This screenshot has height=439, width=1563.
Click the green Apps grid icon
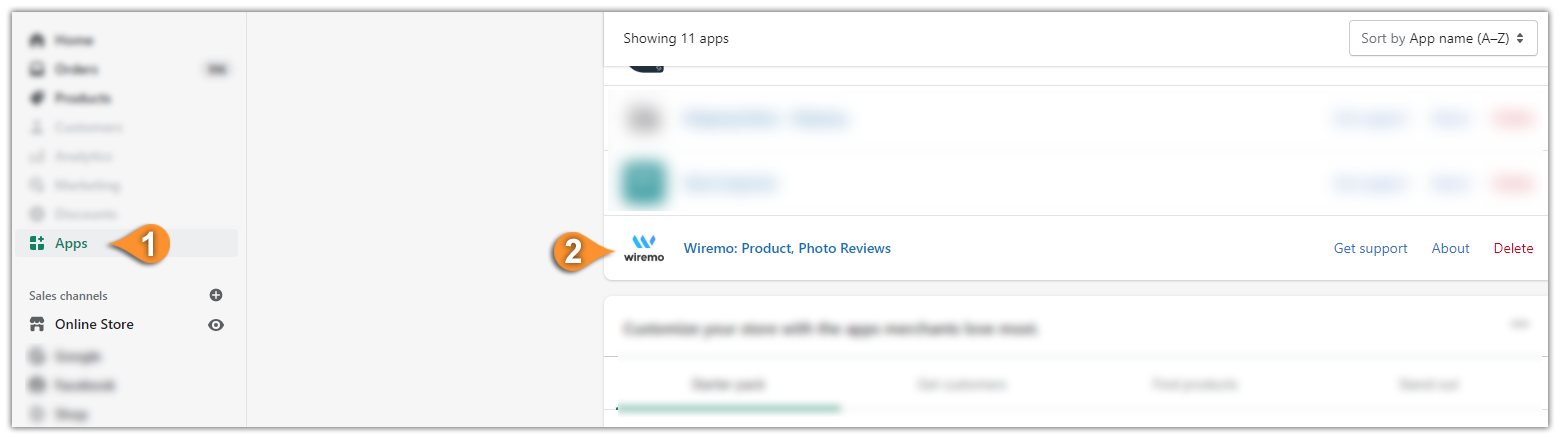[x=37, y=243]
